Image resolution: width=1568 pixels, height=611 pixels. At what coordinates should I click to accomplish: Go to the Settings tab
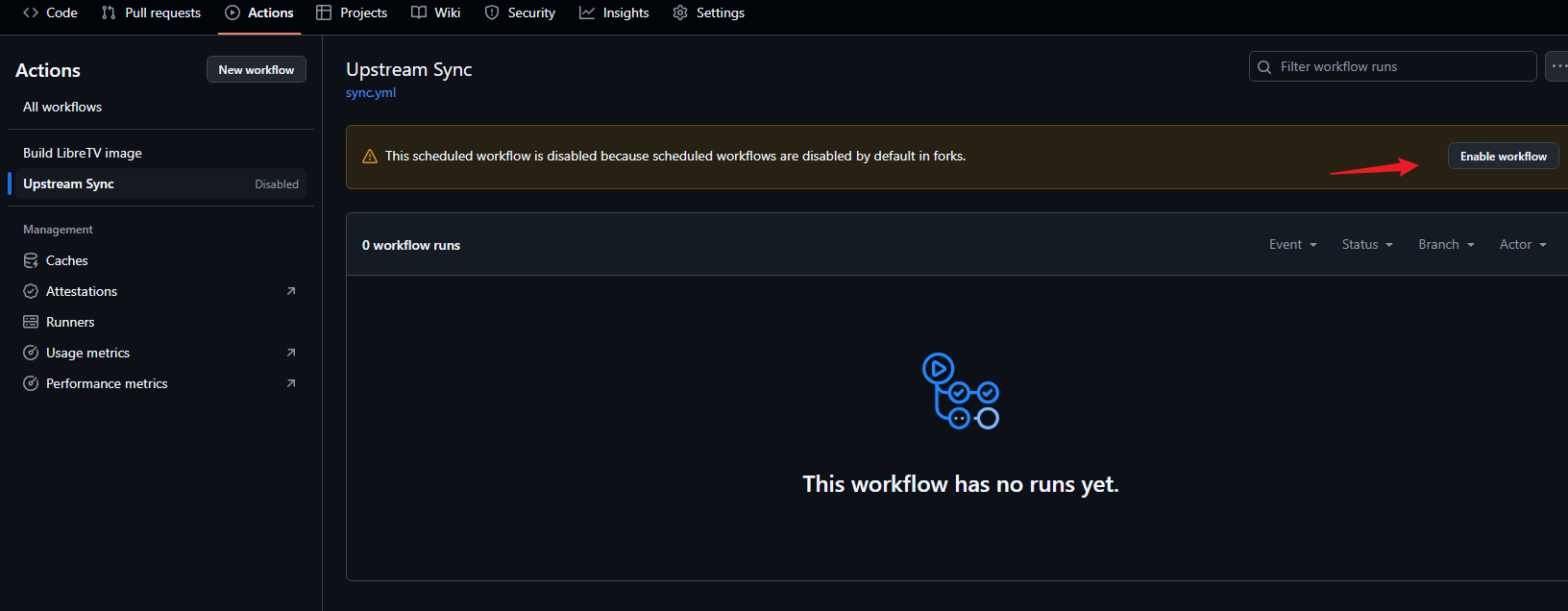709,12
